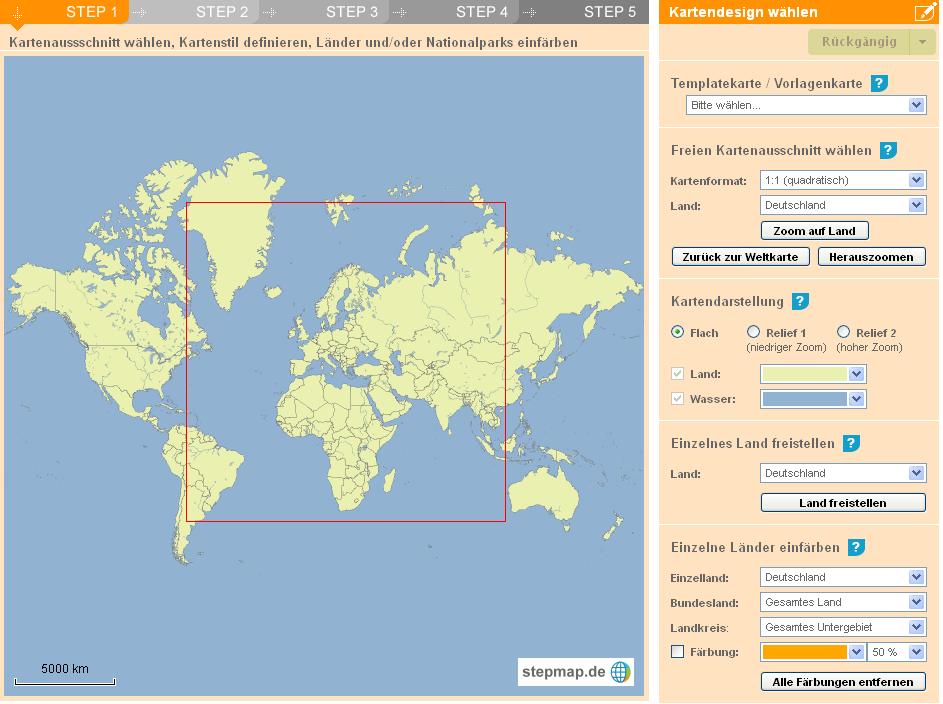Click help icon for Einzelnes Land freistellen
This screenshot has height=704, width=943.
[851, 443]
